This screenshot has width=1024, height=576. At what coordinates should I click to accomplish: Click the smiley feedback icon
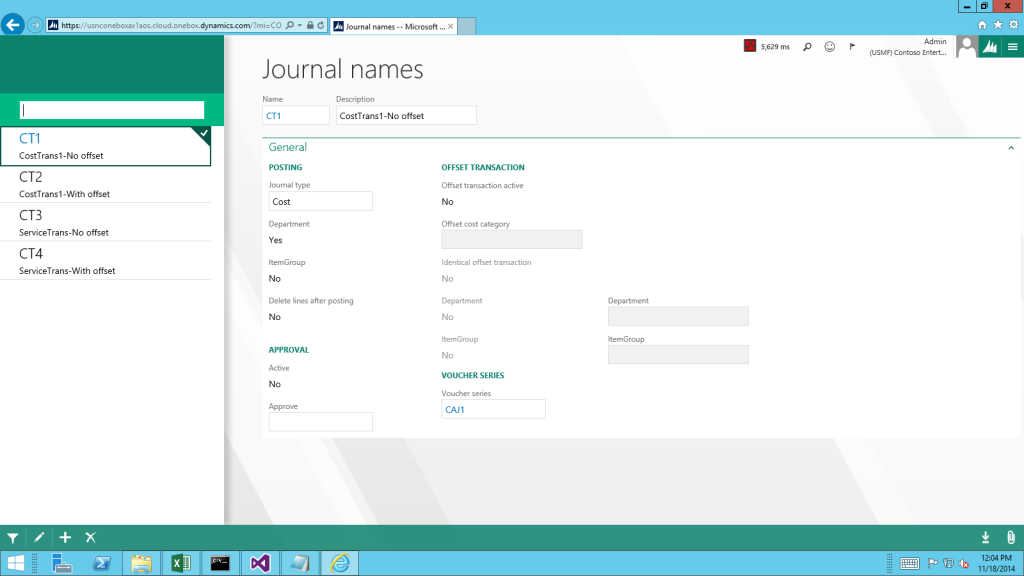tap(830, 46)
